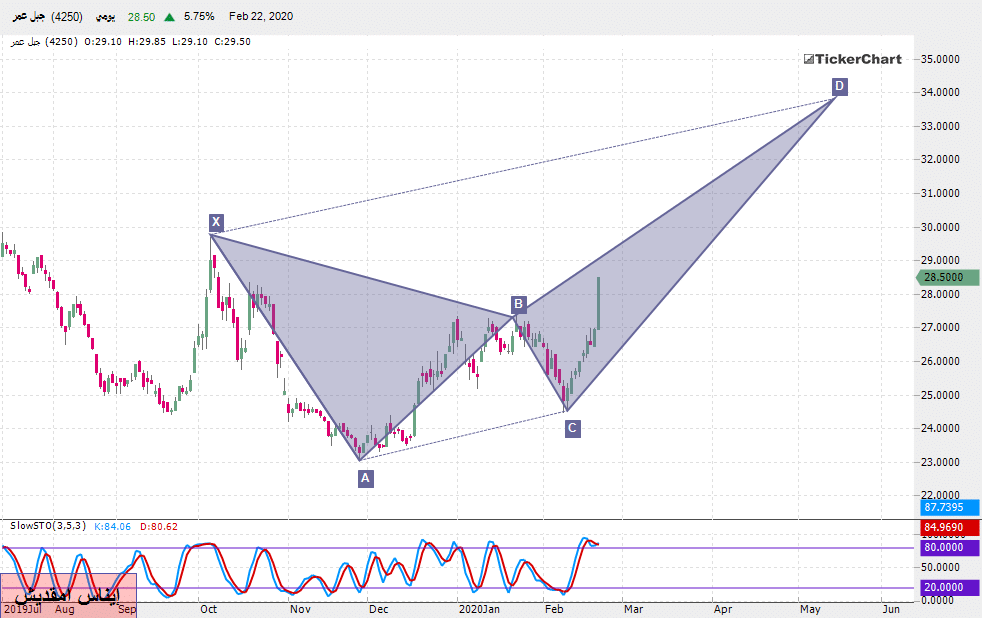The height and width of the screenshot is (618, 982).
Task: Select the A point marker at pattern low
Action: click(365, 478)
